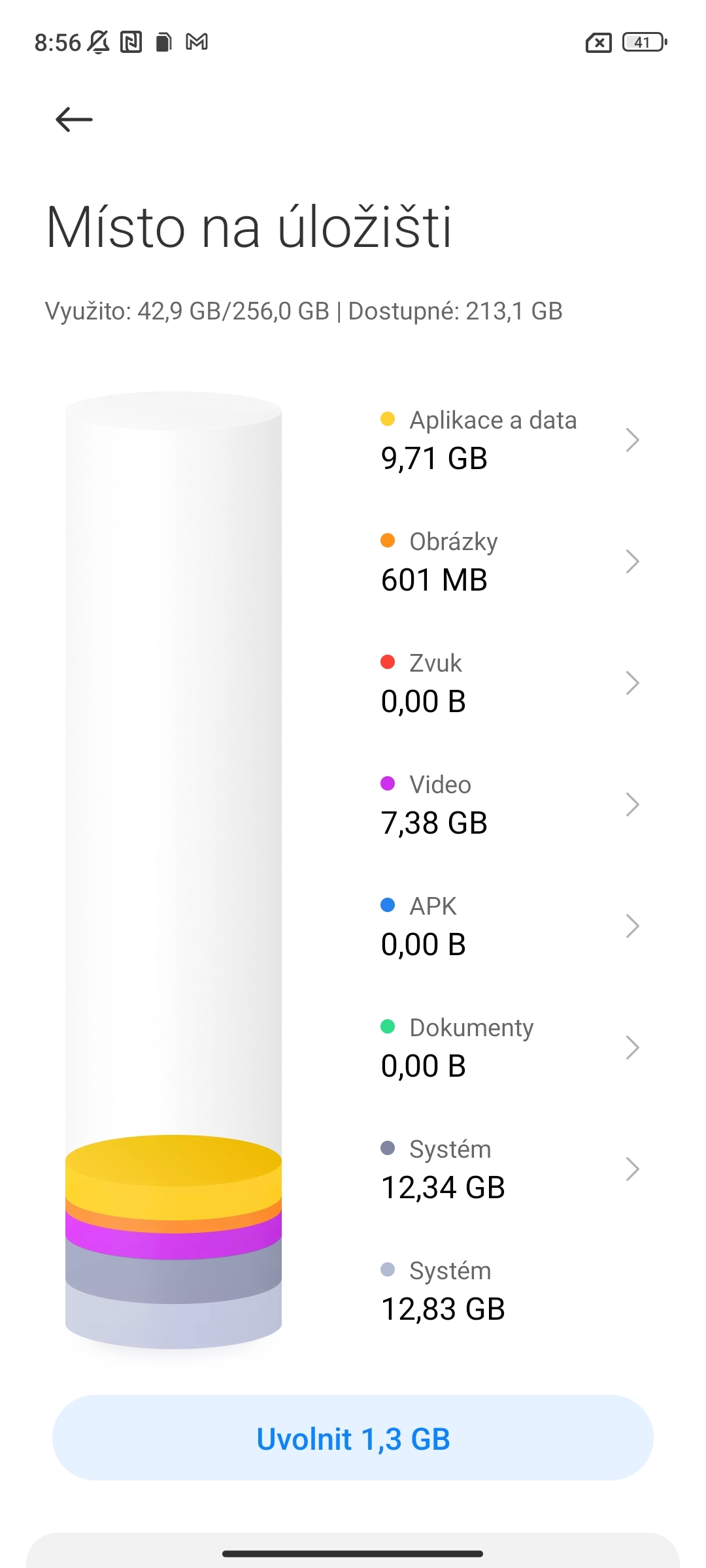The width and height of the screenshot is (706, 1568).
Task: Tap the yellow dot beside Aplikace a data
Action: tap(388, 419)
